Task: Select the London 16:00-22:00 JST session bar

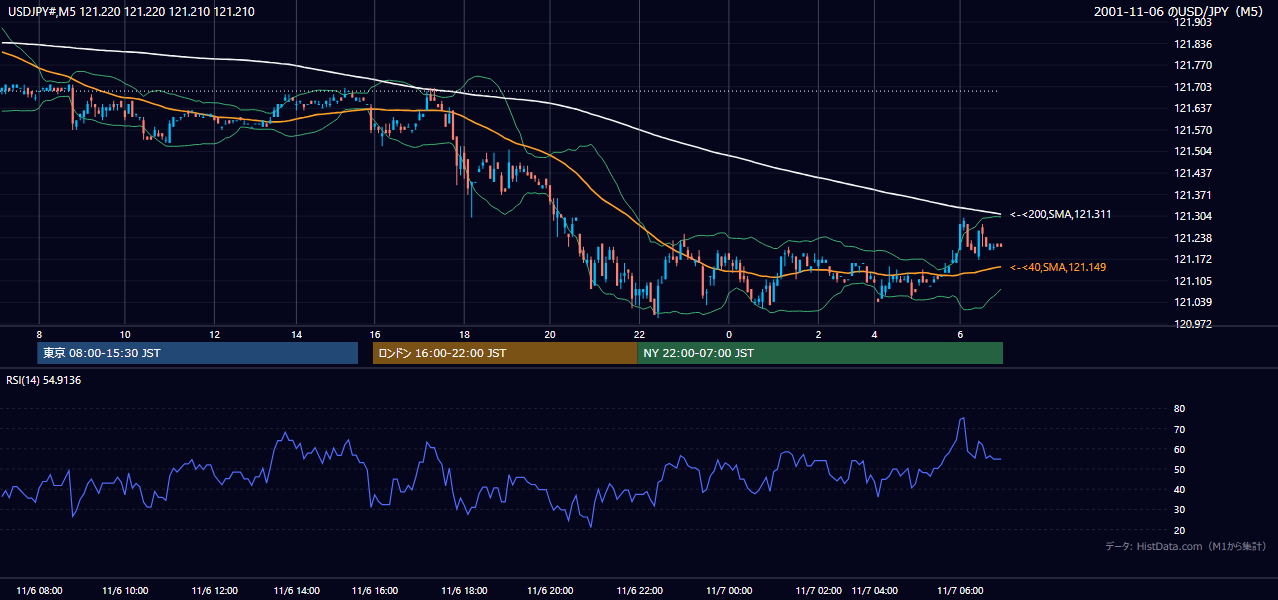Action: 505,353
